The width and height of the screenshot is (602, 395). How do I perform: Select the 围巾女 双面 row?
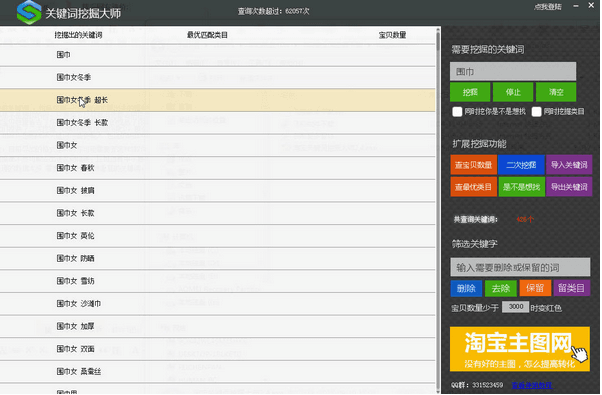218,349
